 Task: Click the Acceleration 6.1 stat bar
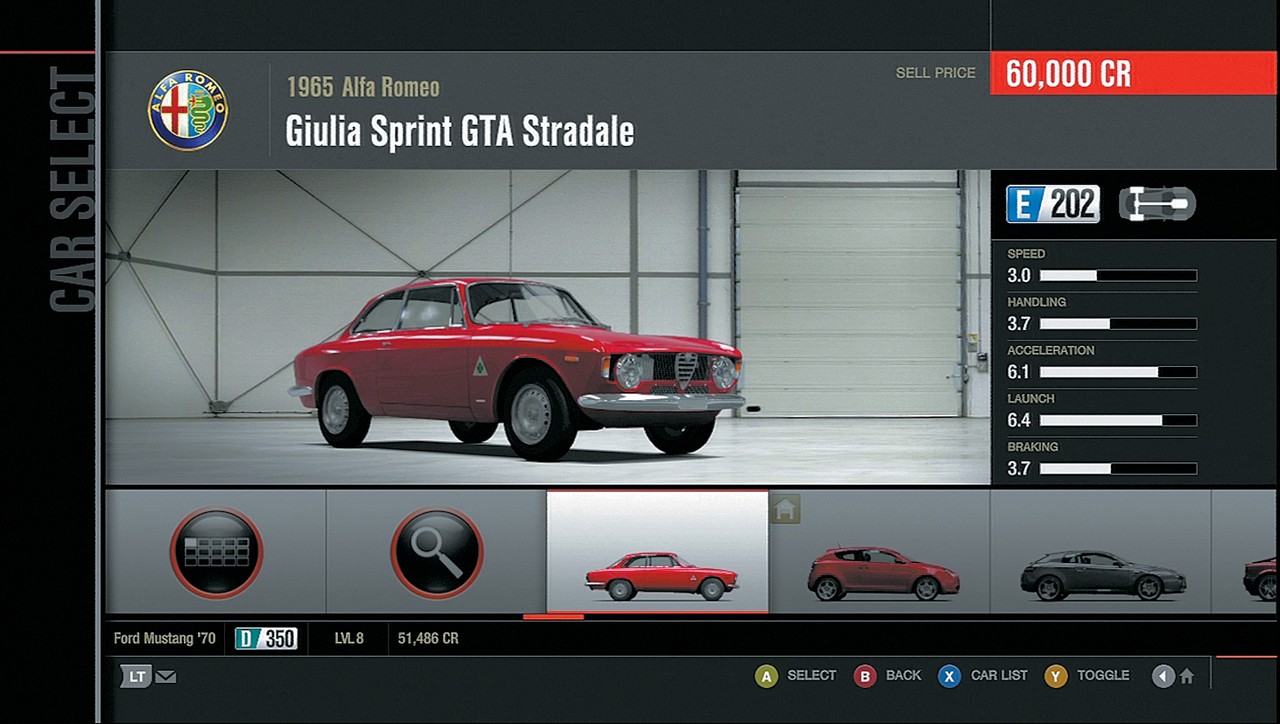point(1118,372)
